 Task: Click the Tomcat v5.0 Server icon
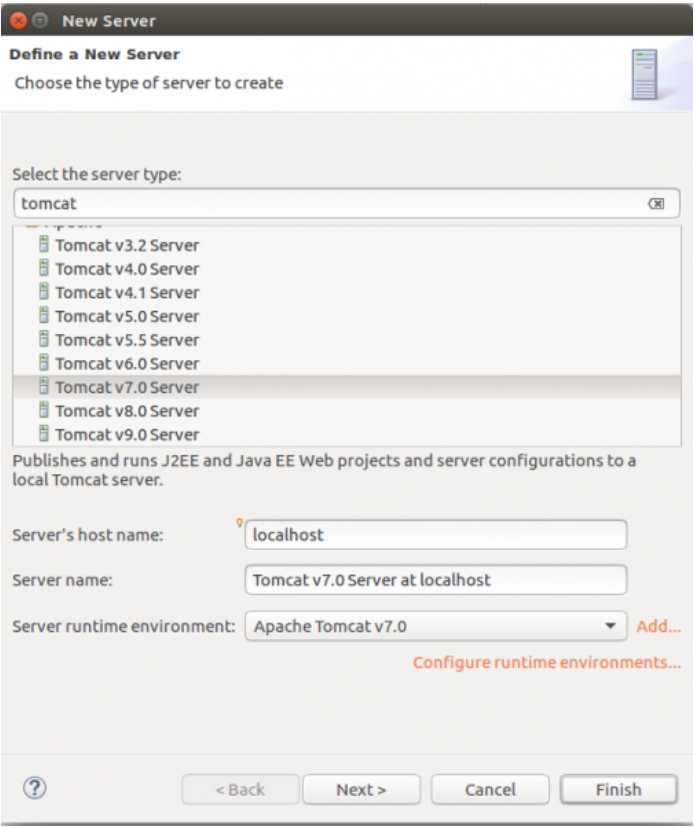(x=43, y=315)
